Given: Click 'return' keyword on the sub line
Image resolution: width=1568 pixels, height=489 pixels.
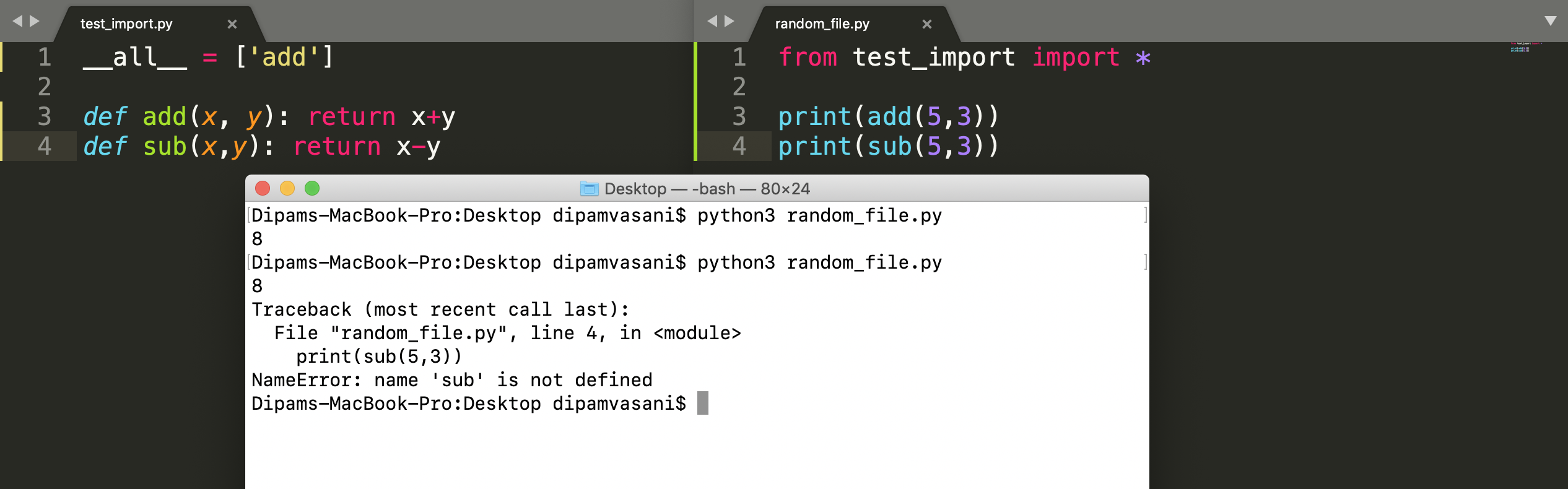Looking at the screenshot, I should [336, 146].
